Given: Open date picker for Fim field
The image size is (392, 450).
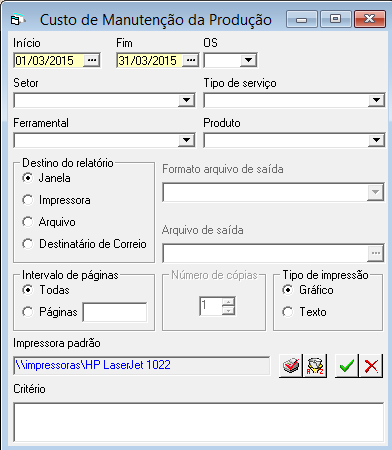Looking at the screenshot, I should click(x=191, y=60).
